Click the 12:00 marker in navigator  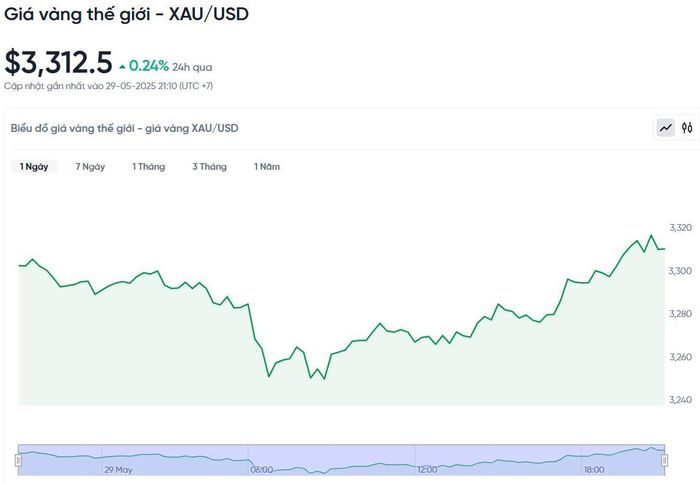[427, 470]
